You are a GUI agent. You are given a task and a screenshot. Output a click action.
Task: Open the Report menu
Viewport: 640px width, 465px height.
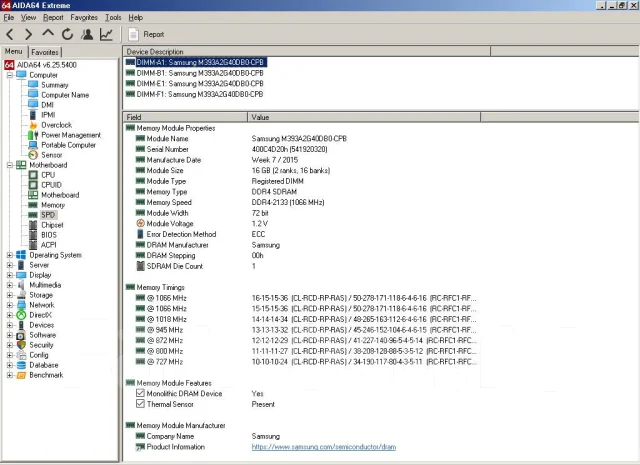[x=53, y=18]
